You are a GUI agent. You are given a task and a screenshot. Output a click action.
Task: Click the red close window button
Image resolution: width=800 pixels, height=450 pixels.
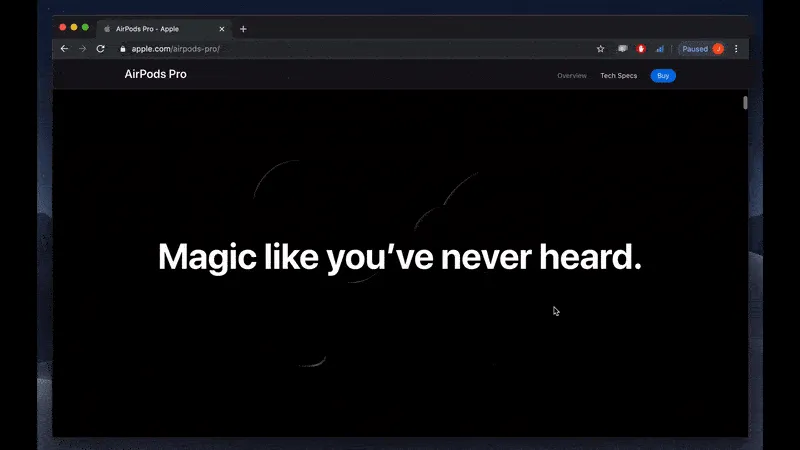click(63, 28)
